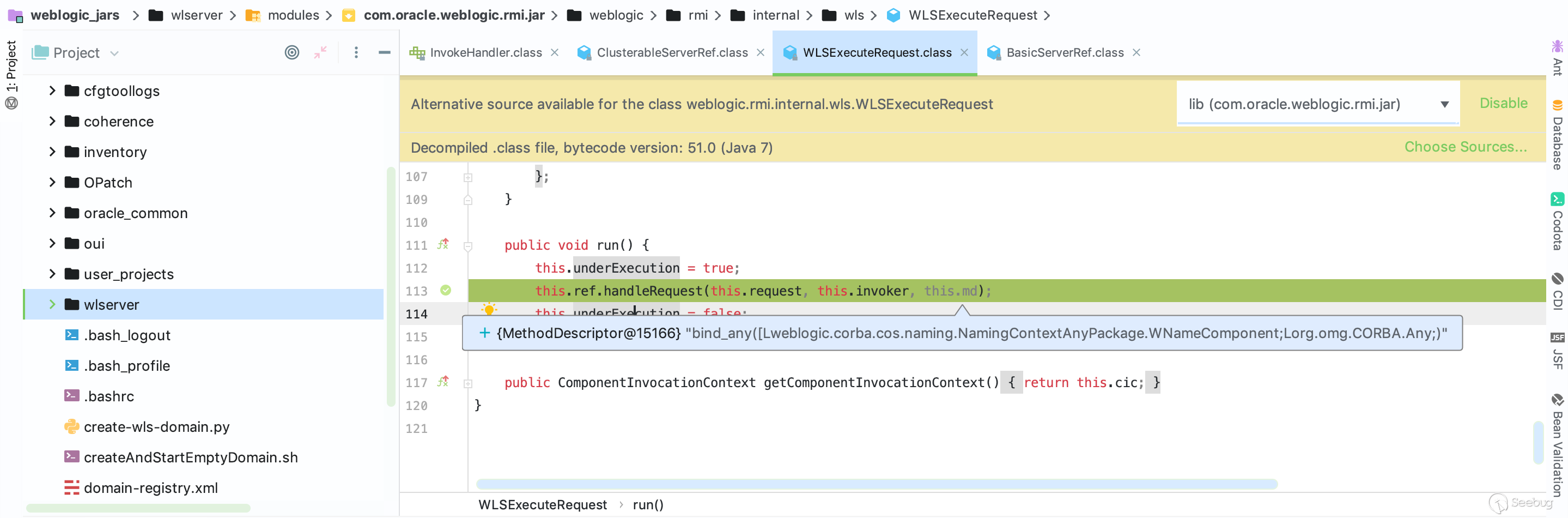Switch to InvokeHandler.class tab
The height and width of the screenshot is (518, 1568).
(485, 52)
